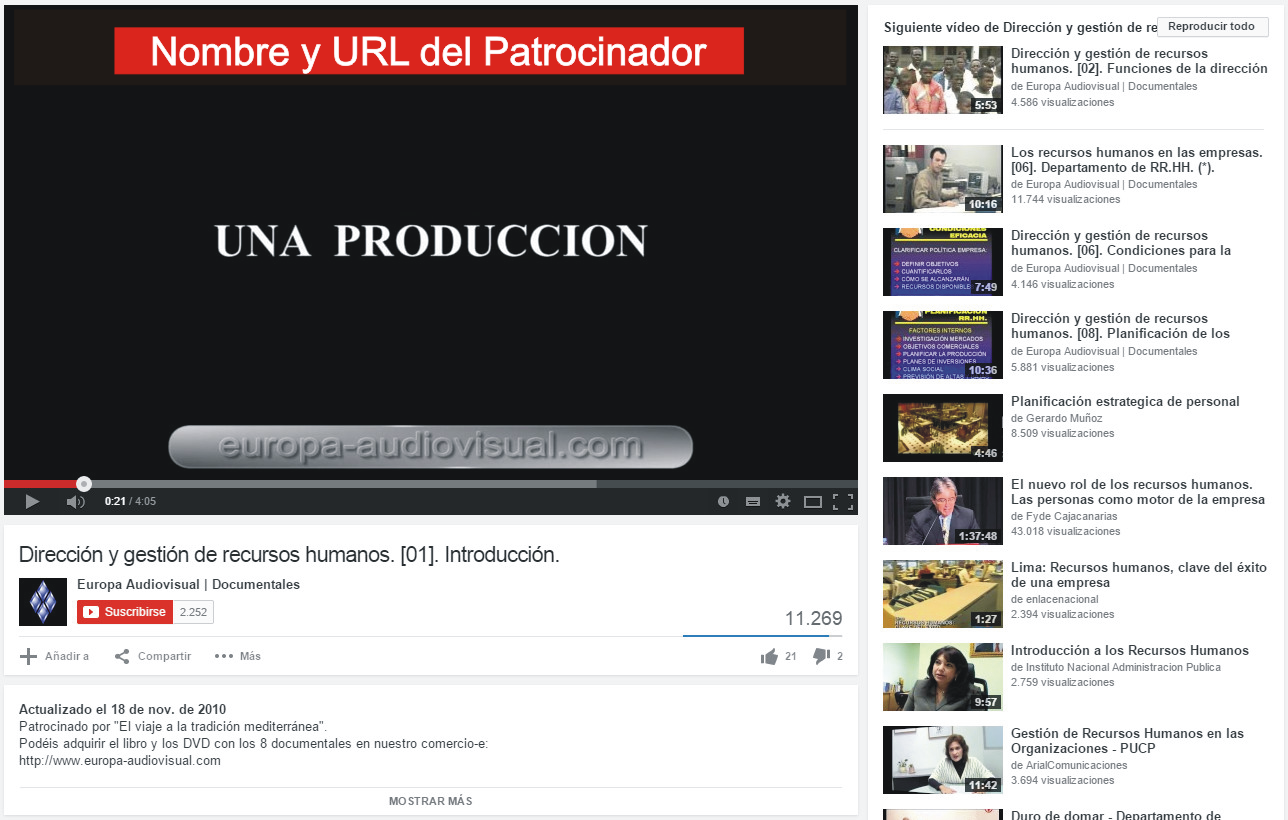Image resolution: width=1288 pixels, height=820 pixels.
Task: Open title Gestión de Recursos Humanos en las Organizaciones
Action: tap(1128, 741)
